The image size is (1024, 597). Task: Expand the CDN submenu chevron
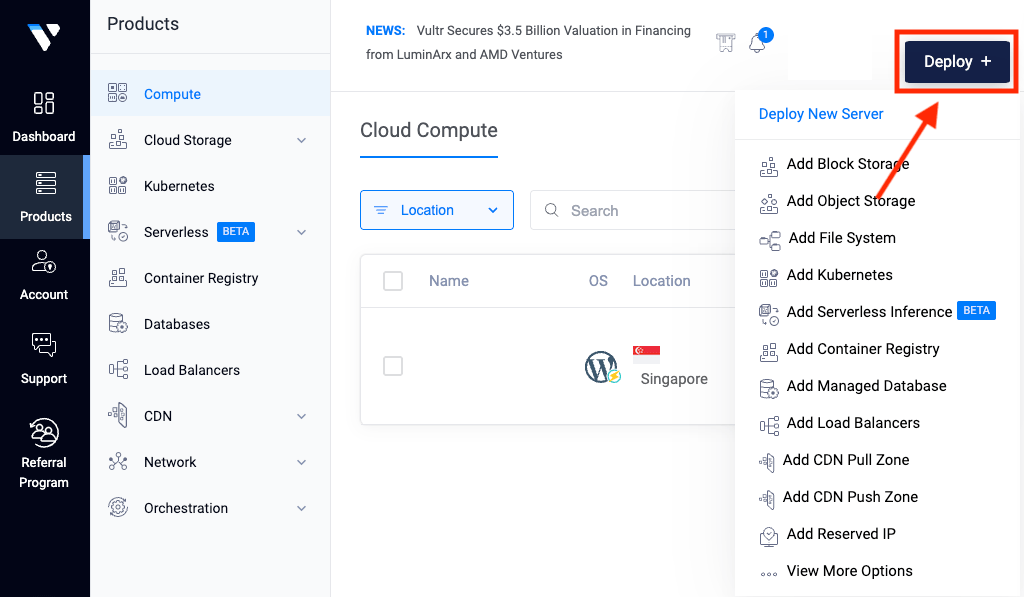[301, 416]
